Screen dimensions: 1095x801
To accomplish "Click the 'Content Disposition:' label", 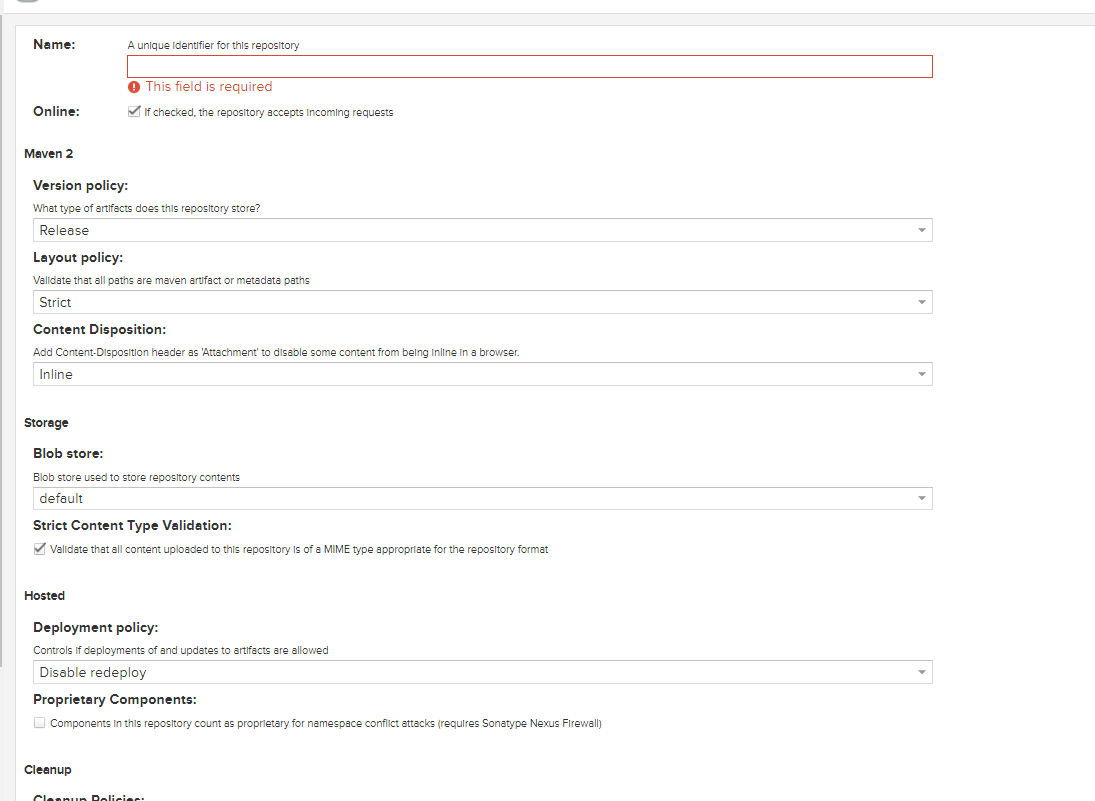I will (x=99, y=330).
